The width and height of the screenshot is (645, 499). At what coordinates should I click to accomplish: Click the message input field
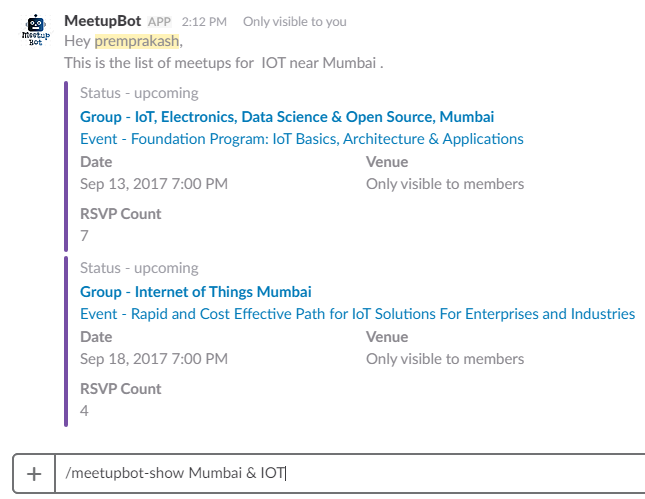coord(350,473)
